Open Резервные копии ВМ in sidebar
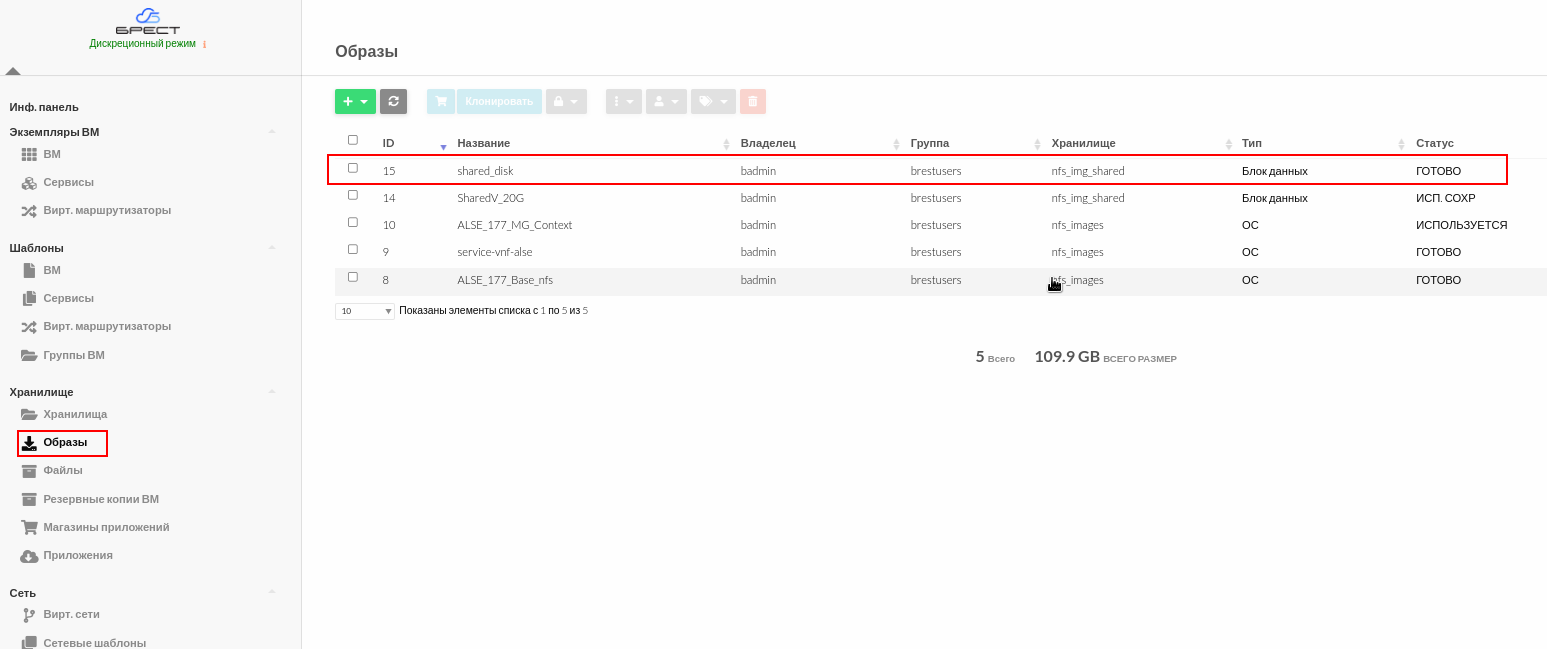Screen dimensions: 1547x649 click(x=101, y=499)
